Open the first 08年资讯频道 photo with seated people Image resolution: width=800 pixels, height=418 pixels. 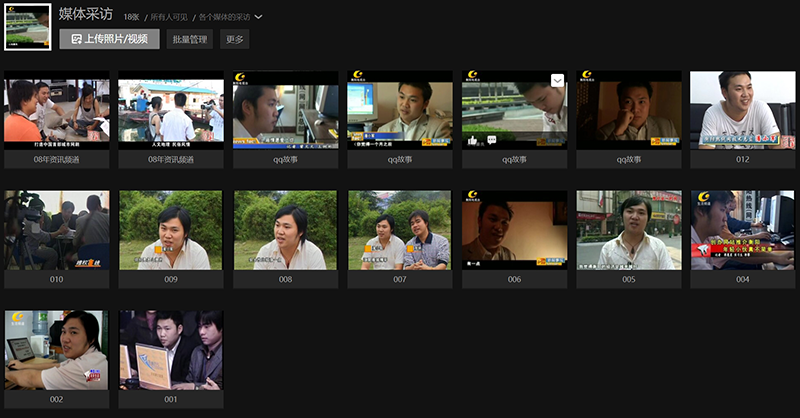coord(56,110)
